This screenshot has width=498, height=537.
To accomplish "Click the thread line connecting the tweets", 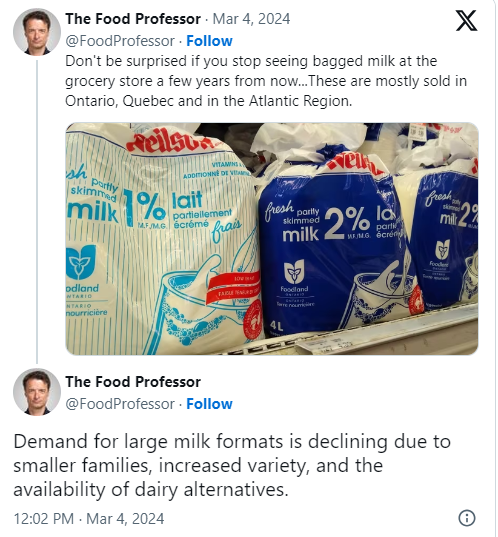I will tap(37, 211).
